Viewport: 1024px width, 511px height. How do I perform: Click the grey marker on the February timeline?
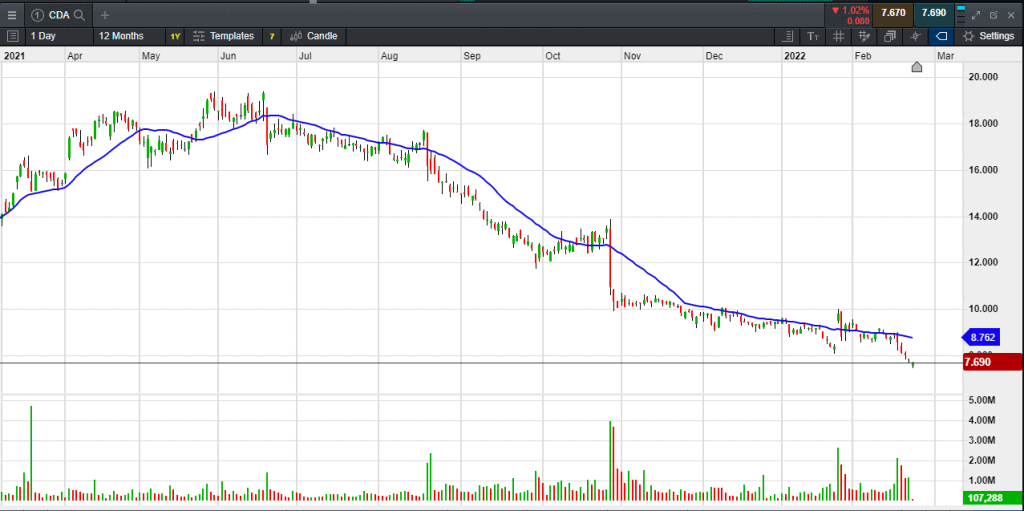[x=916, y=68]
